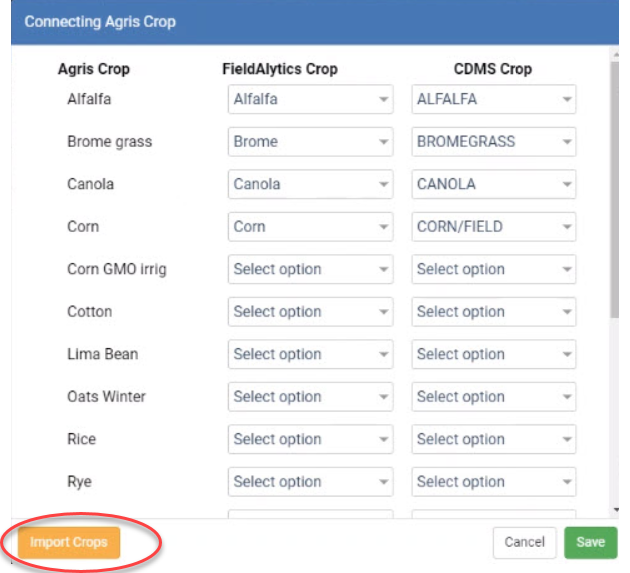Open CDMS dropdown for Rye row
Image resolution: width=630 pixels, height=573 pixels.
click(x=493, y=482)
